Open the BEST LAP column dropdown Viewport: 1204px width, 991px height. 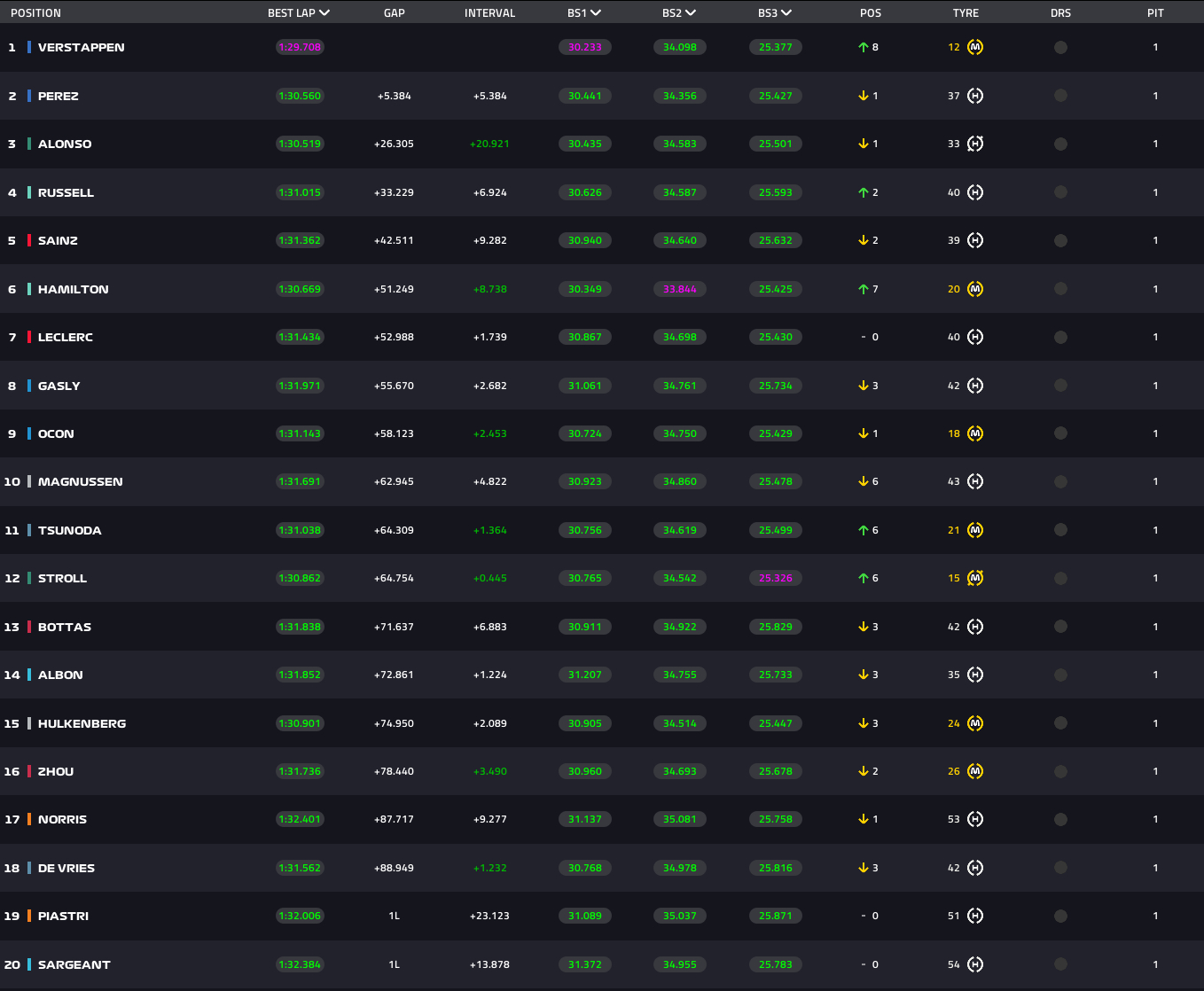(x=324, y=13)
